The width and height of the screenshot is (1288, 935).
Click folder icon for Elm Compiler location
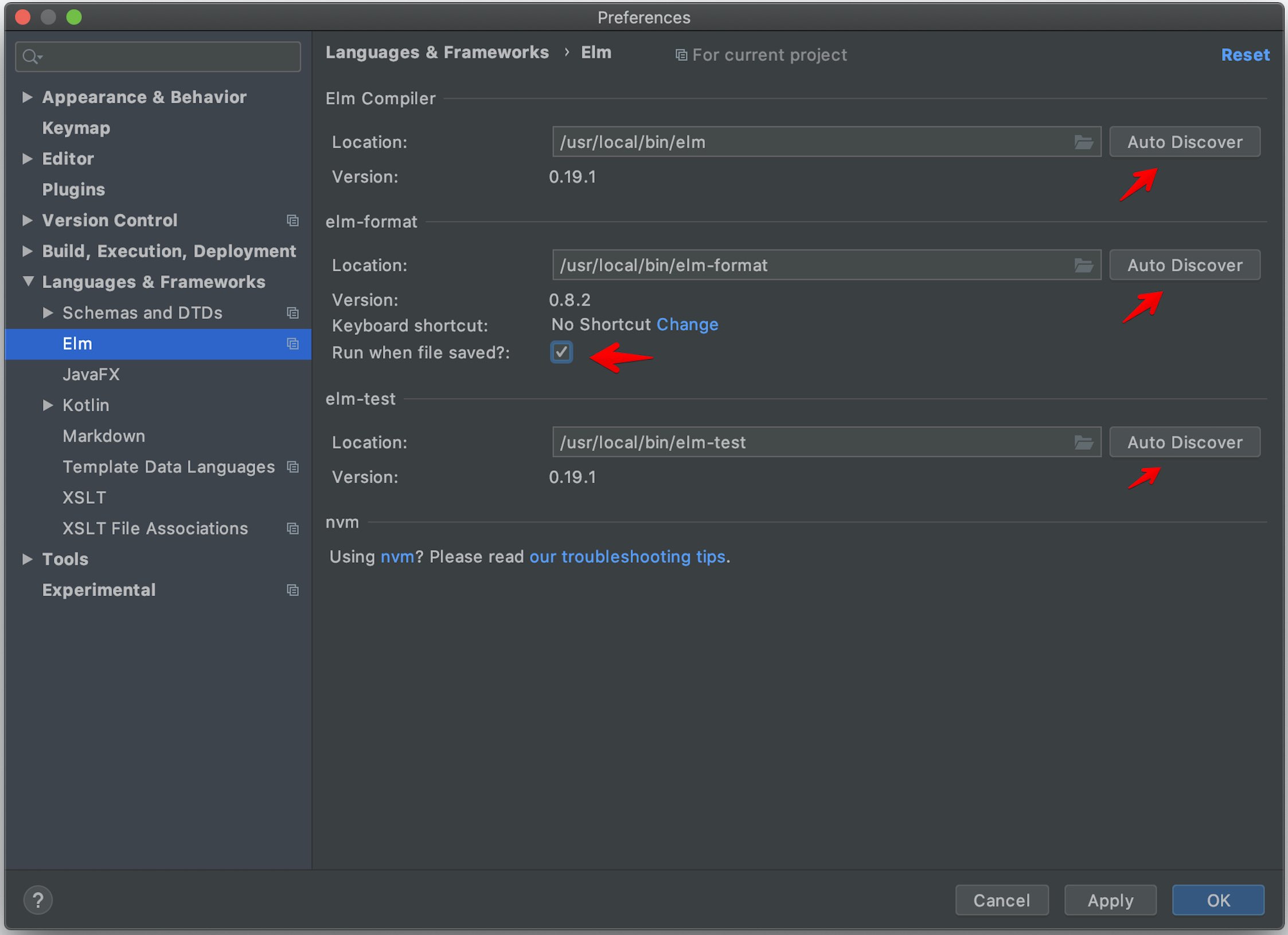[x=1083, y=141]
